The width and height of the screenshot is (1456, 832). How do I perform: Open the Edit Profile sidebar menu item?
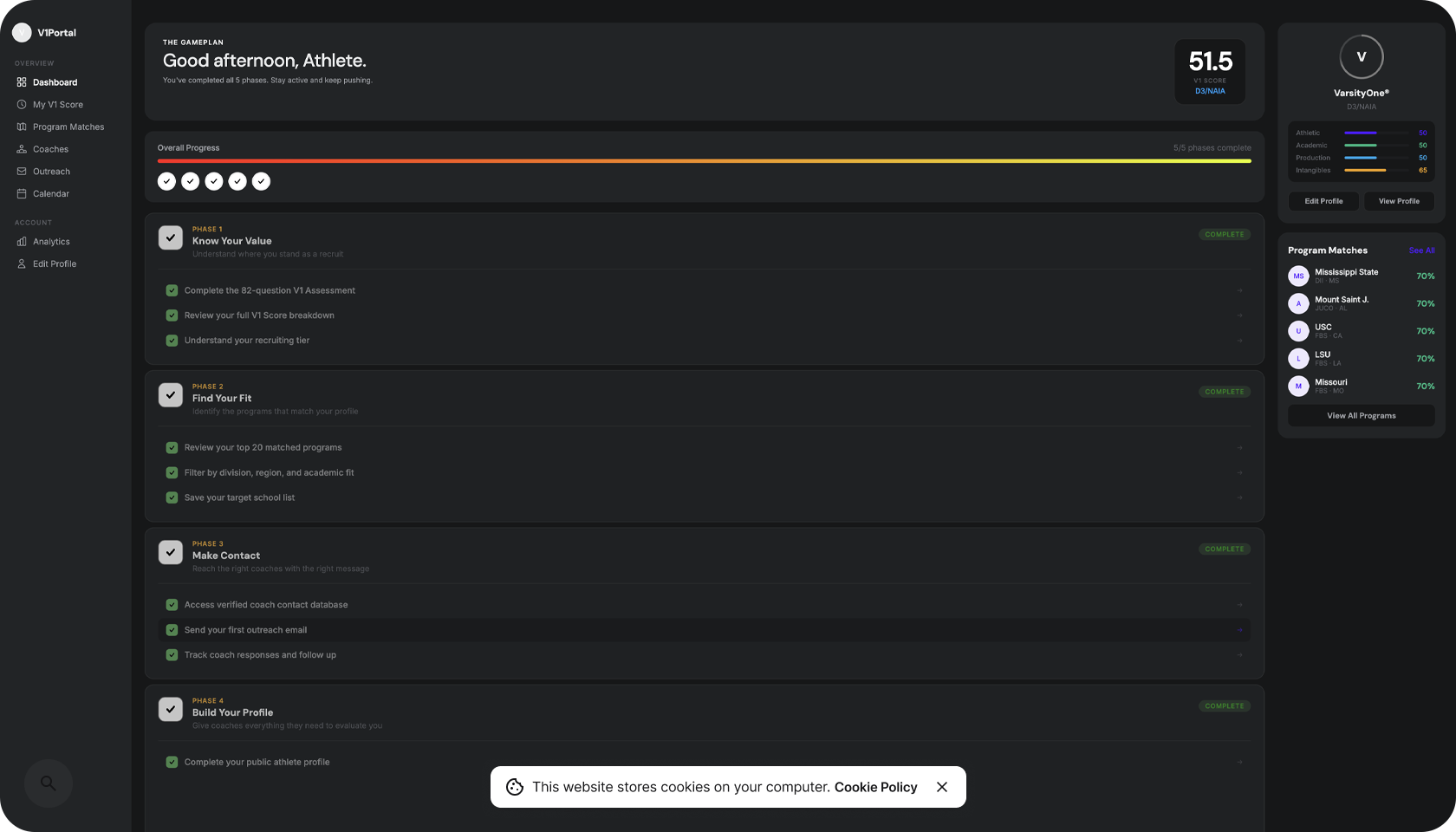(55, 264)
